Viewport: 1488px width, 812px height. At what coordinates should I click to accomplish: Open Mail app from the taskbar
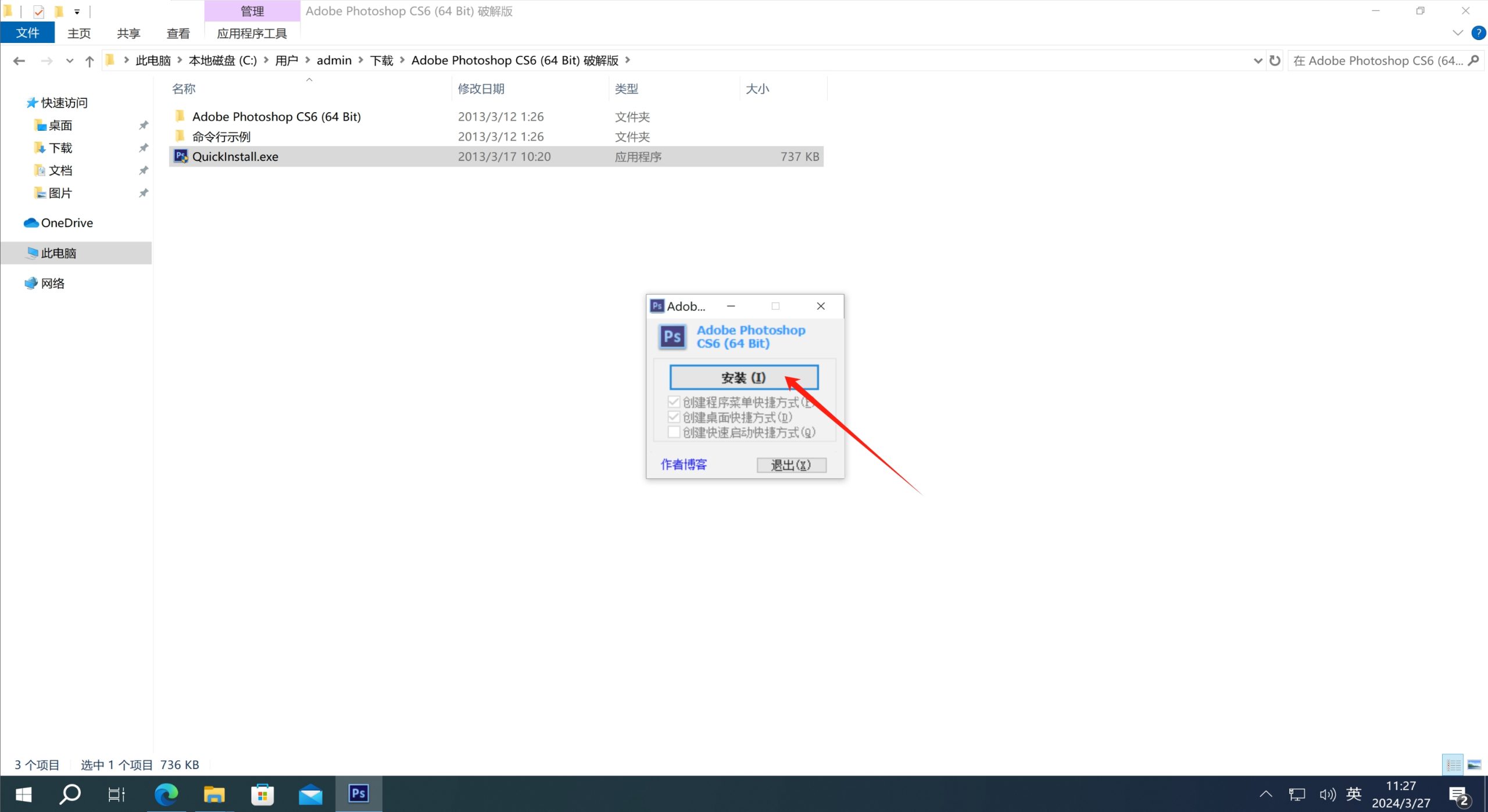pyautogui.click(x=310, y=794)
